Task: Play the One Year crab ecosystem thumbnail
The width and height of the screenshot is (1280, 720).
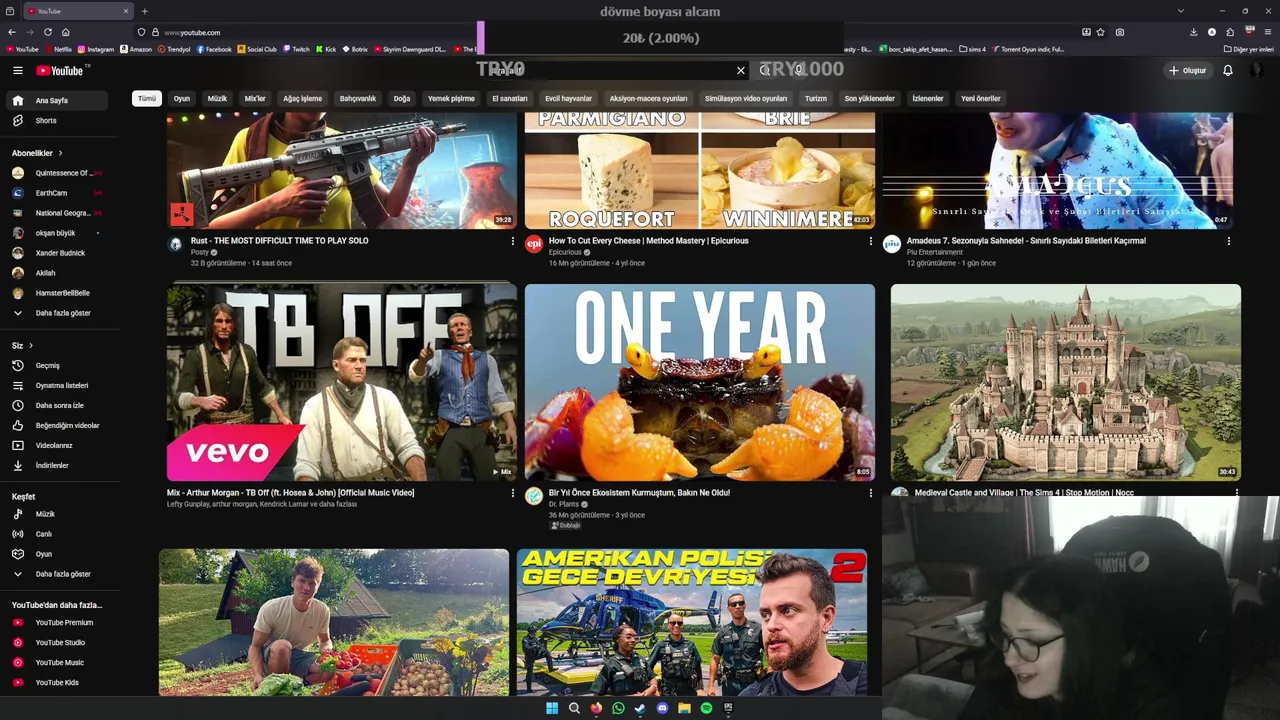Action: point(700,382)
